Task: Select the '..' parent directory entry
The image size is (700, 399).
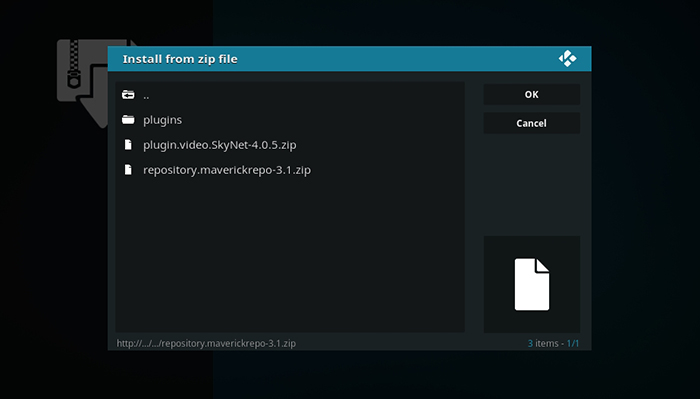Action: pyautogui.click(x=290, y=95)
